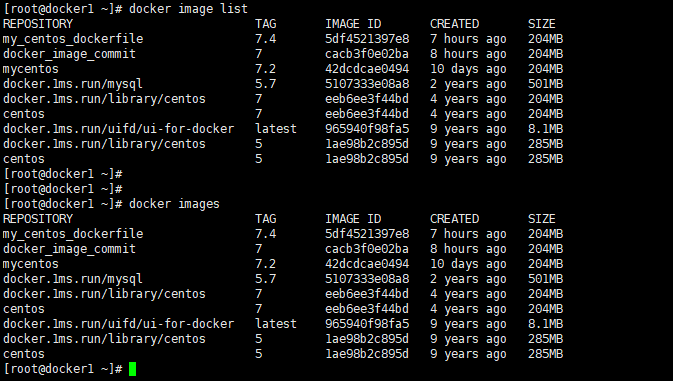Screen dimensions: 673x381
Task: Click TAG header in docker image list output
Action: pyautogui.click(x=266, y=24)
